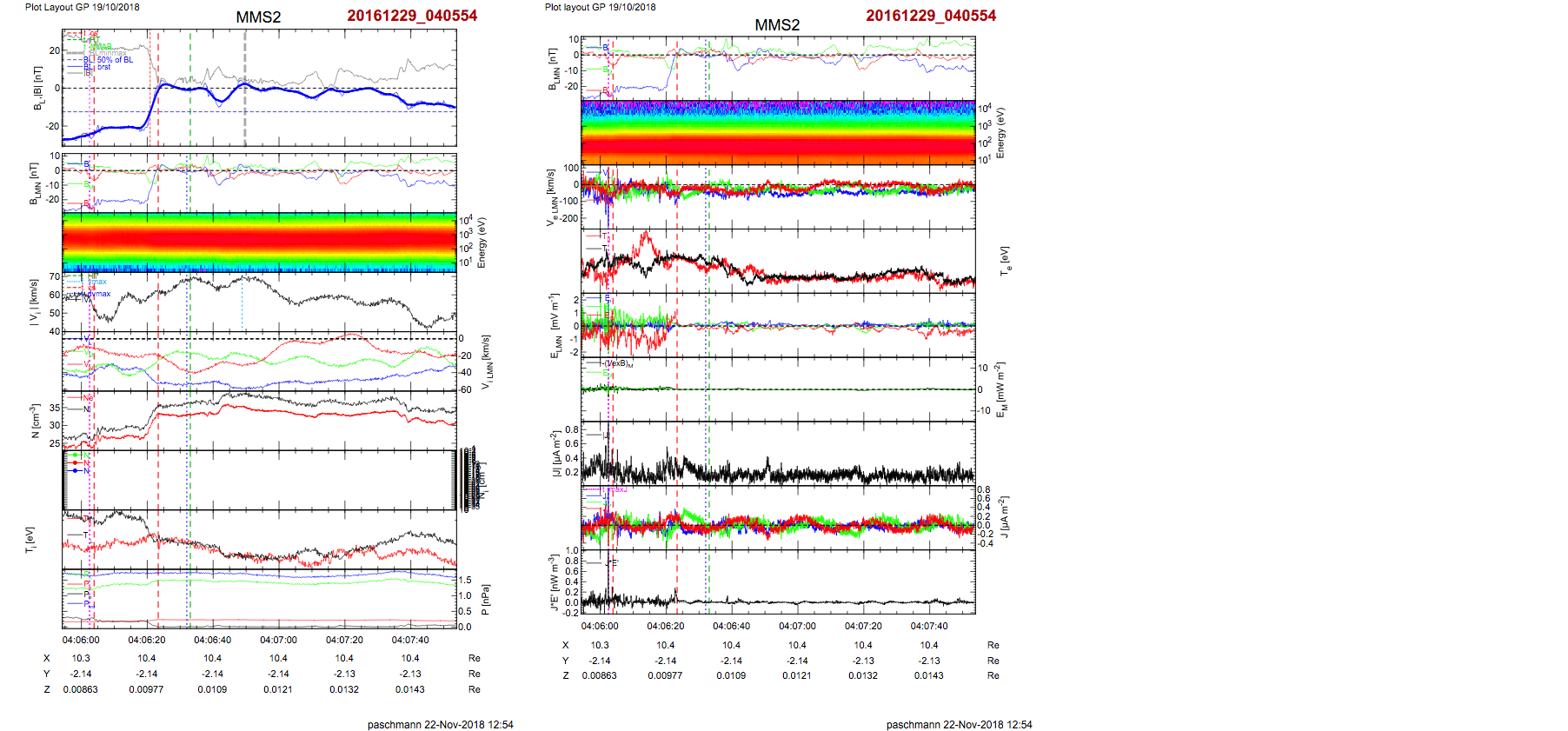Select the right J*E bottom panel
The height and width of the screenshot is (731, 1568).
[x=778, y=581]
